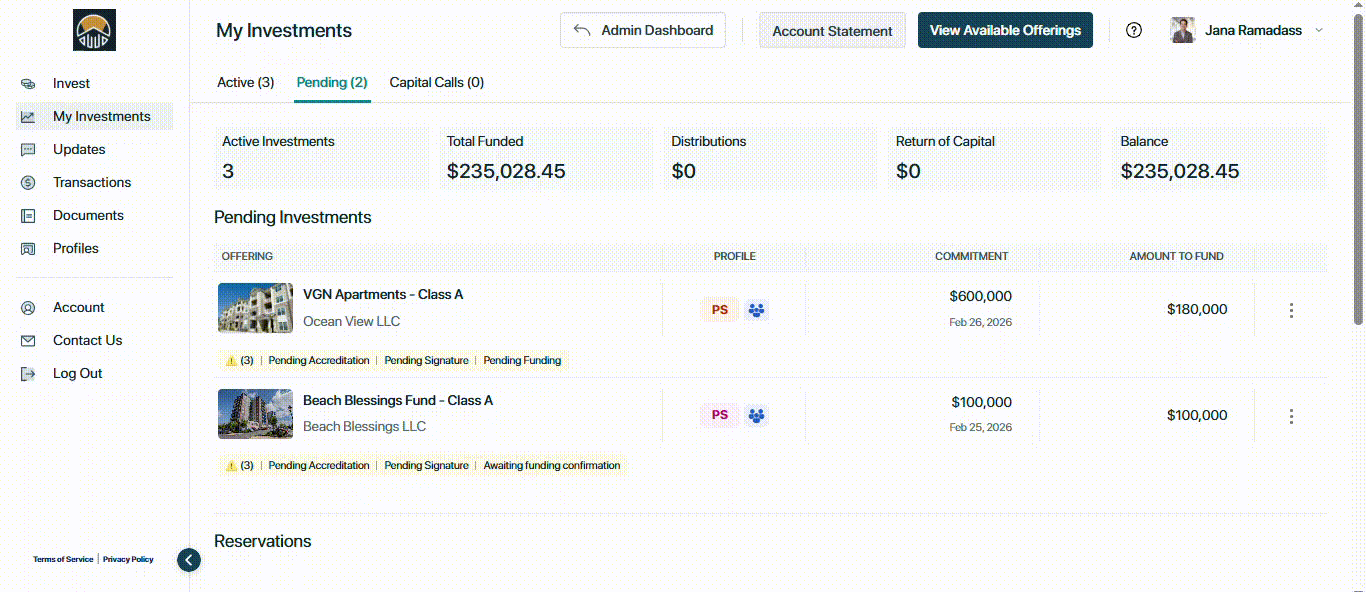1366x592 pixels.
Task: Switch to the Active (3) tab
Action: 245,83
